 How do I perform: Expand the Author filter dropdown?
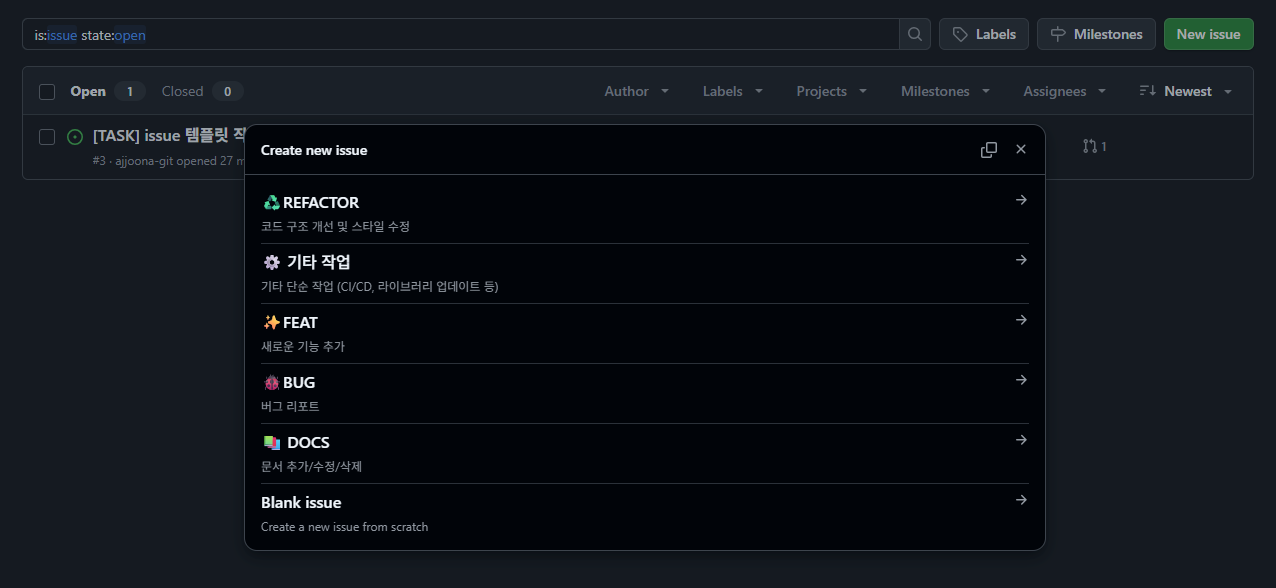(x=637, y=91)
